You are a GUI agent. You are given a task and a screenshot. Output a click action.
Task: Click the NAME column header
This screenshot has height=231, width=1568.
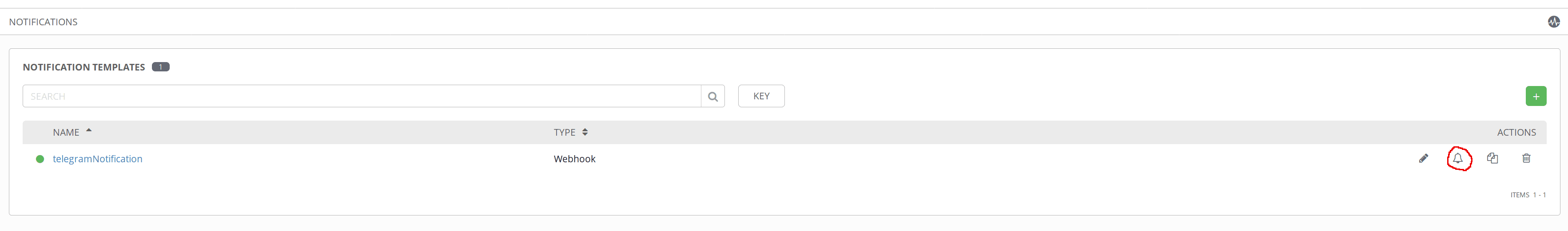(x=66, y=133)
